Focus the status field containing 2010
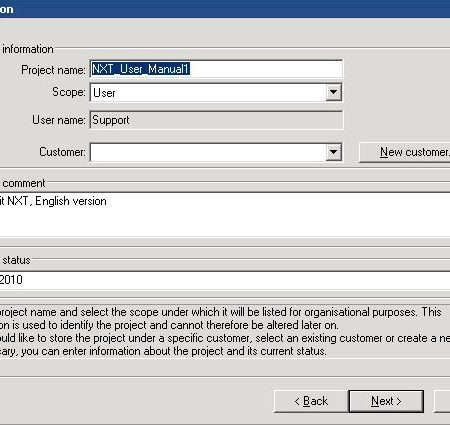450x425 pixels. (x=225, y=280)
